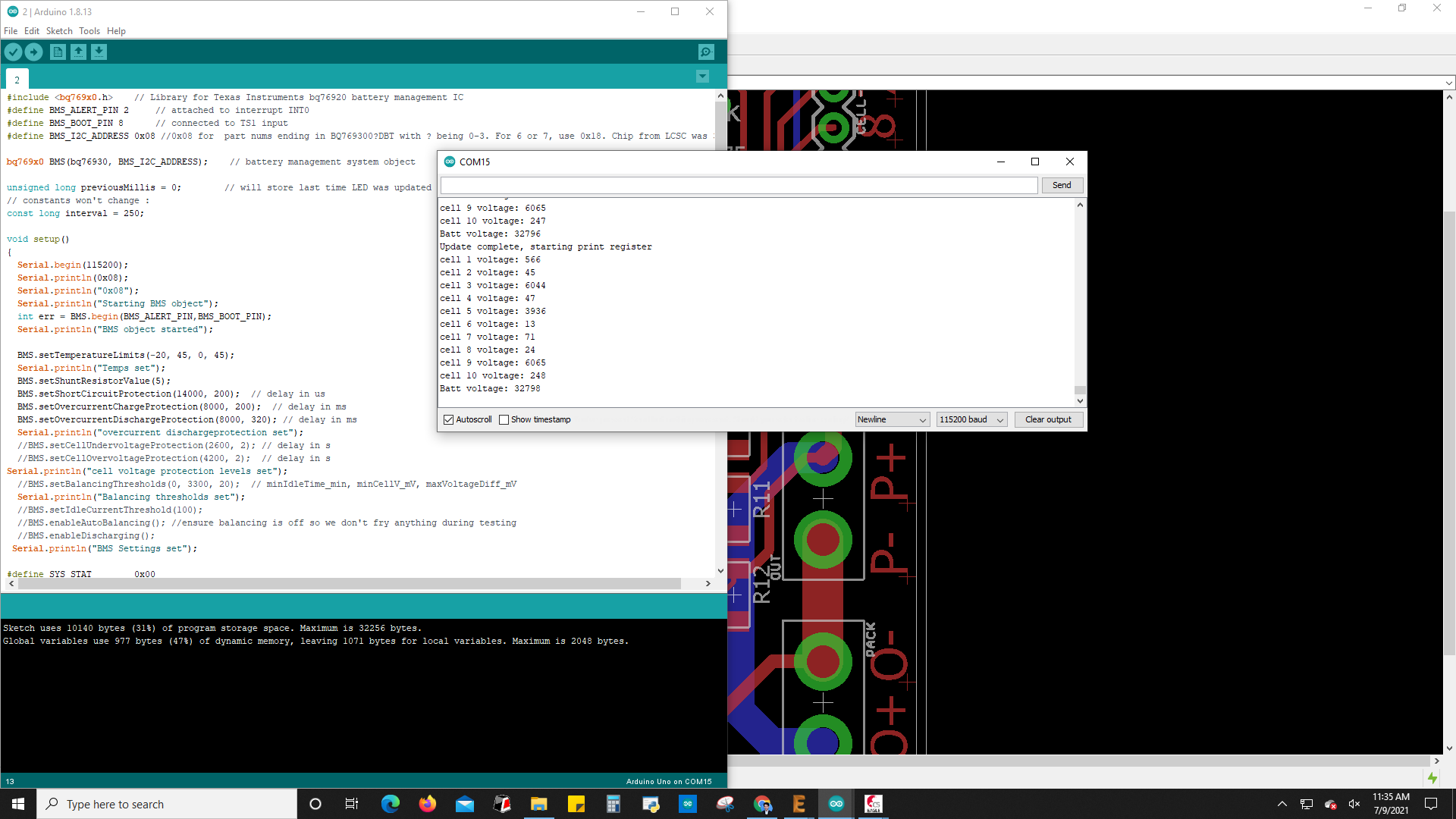The height and width of the screenshot is (819, 1456).
Task: Open the Python window taskbar icon
Action: (x=650, y=804)
